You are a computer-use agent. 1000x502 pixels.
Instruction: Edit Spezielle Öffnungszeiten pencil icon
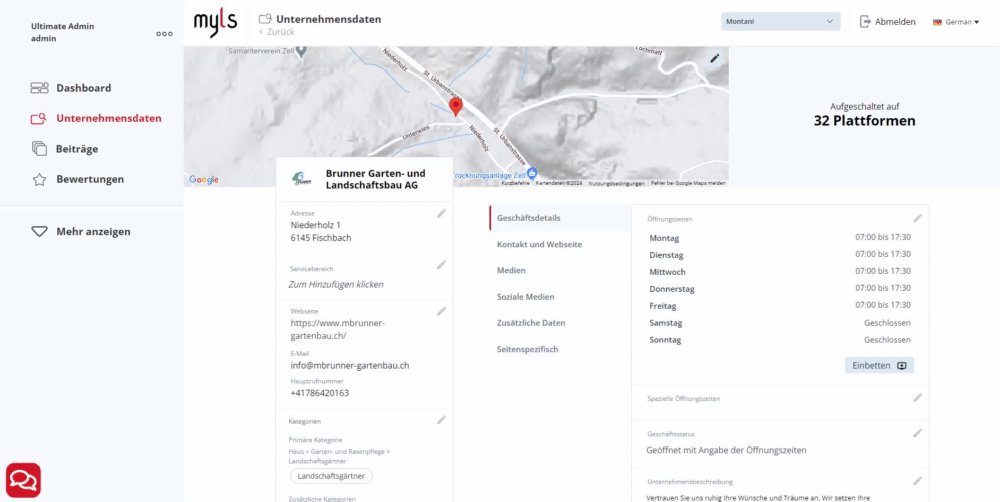click(918, 397)
